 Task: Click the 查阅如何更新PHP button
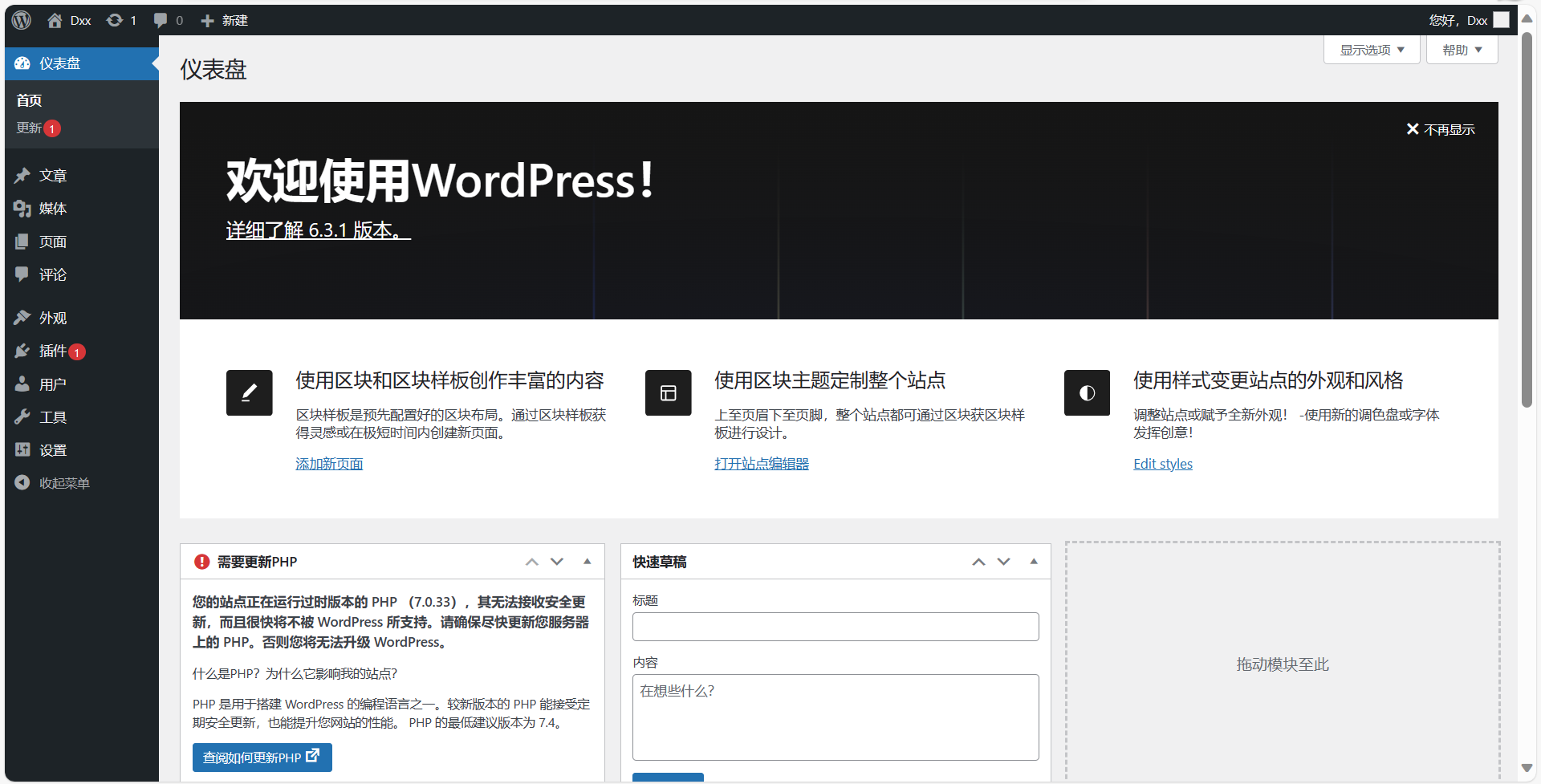tap(262, 758)
